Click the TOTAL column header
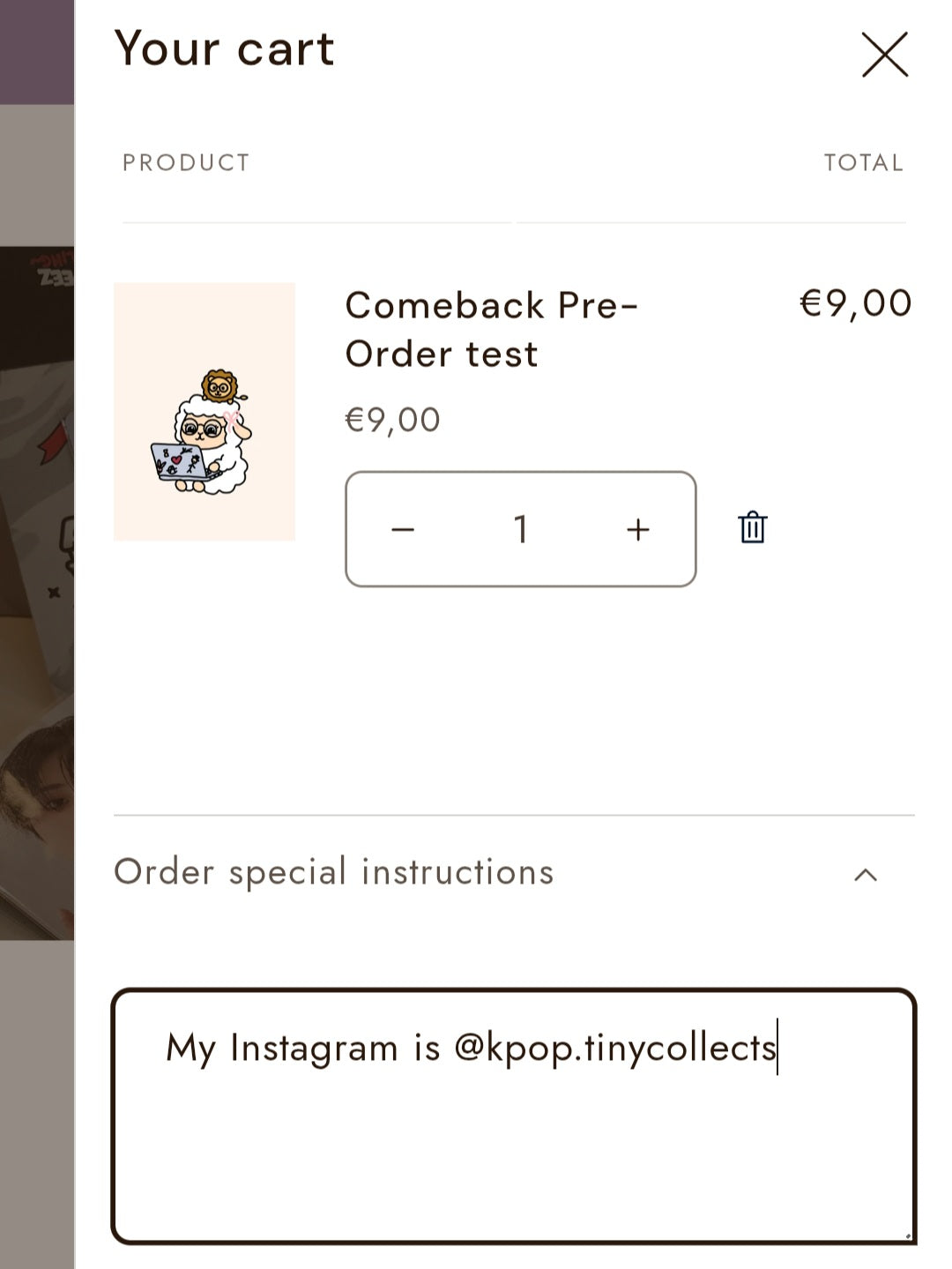 click(863, 163)
